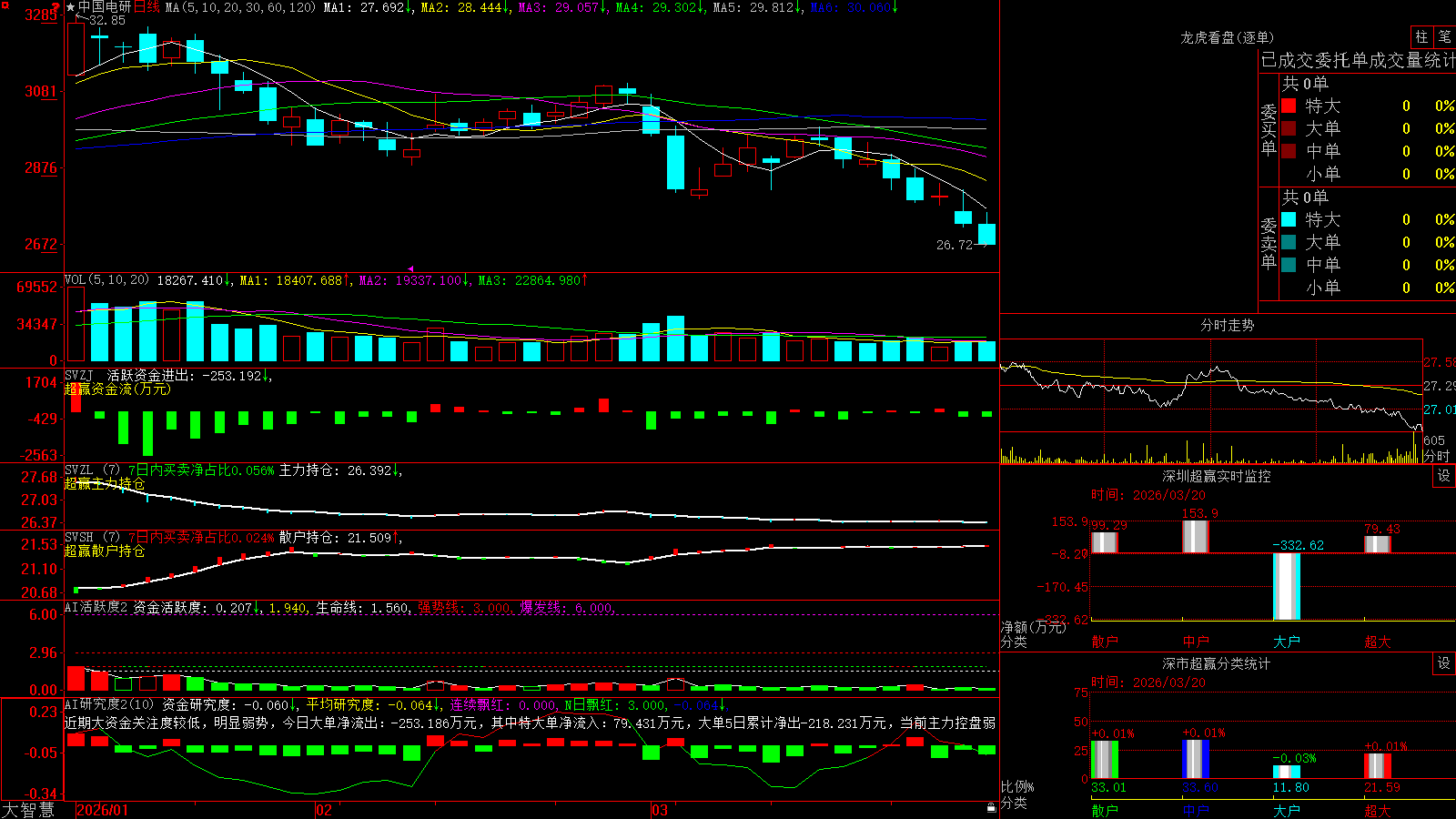Open 设 settings for 深圳超赢实时监控
Image resolution: width=1456 pixels, height=819 pixels.
(x=1444, y=476)
